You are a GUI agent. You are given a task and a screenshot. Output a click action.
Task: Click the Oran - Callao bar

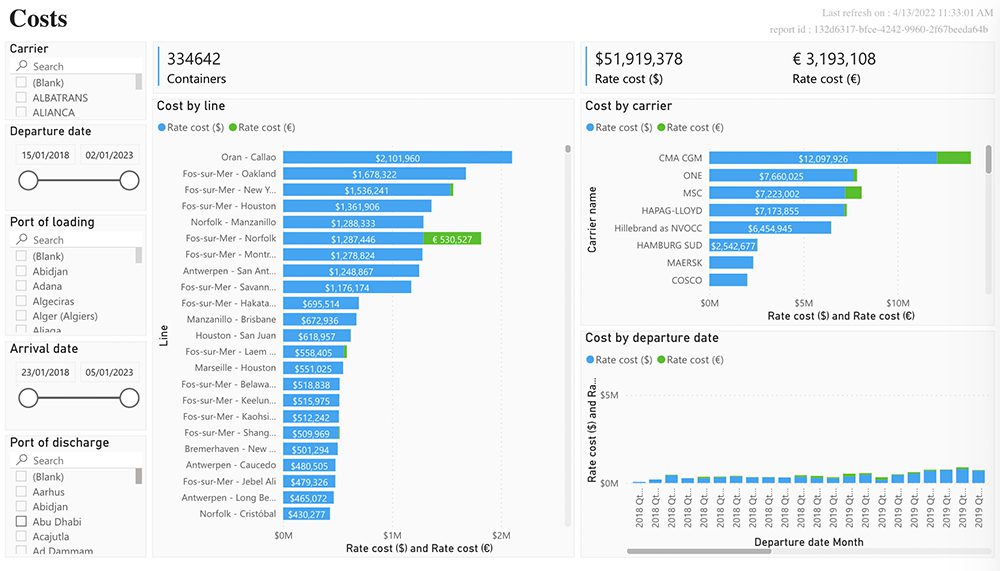(397, 158)
